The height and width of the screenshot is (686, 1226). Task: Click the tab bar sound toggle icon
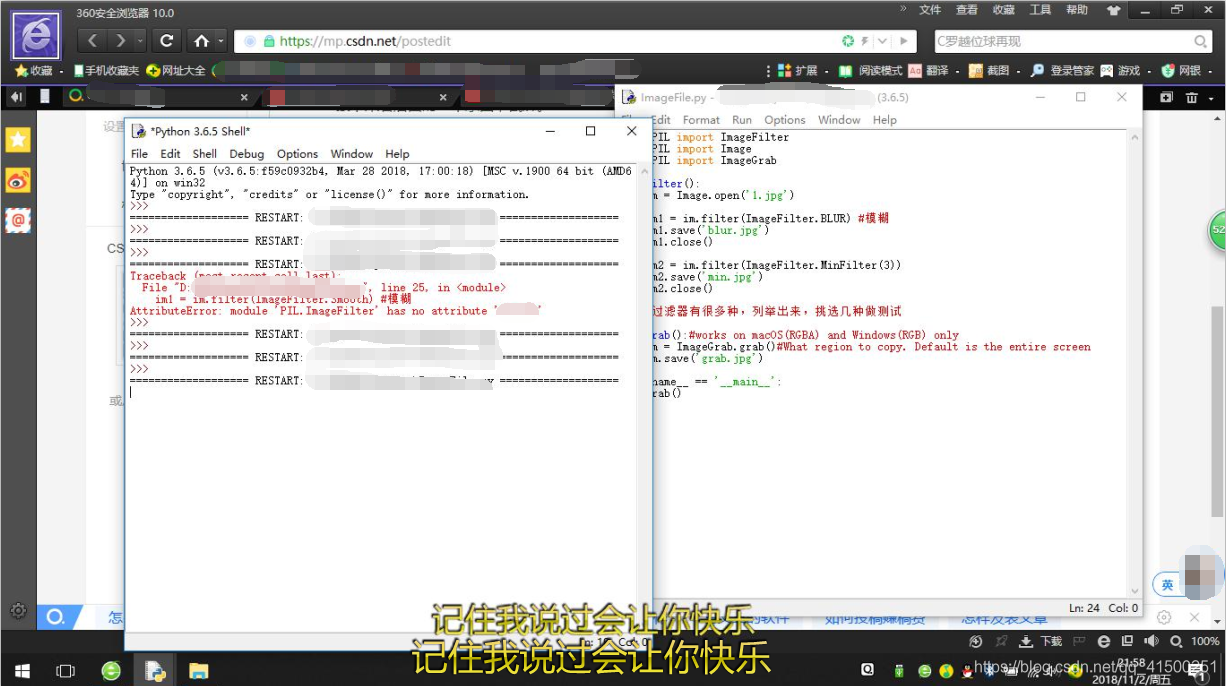click(x=17, y=97)
